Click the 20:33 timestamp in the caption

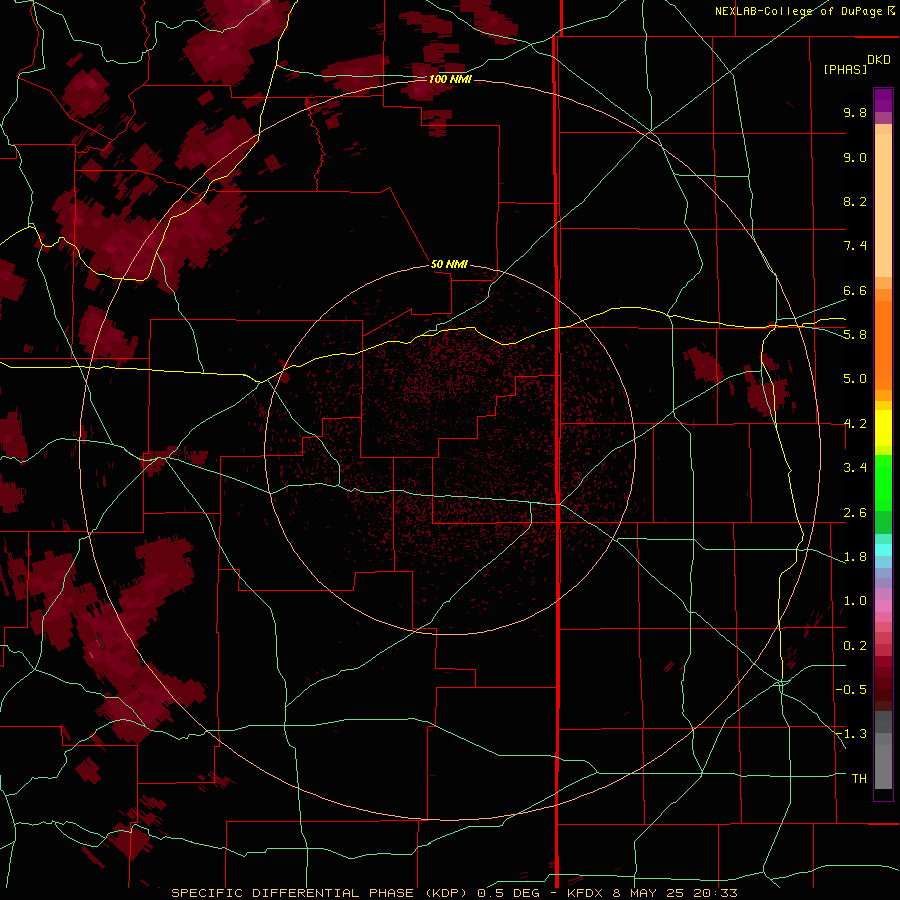point(715,893)
